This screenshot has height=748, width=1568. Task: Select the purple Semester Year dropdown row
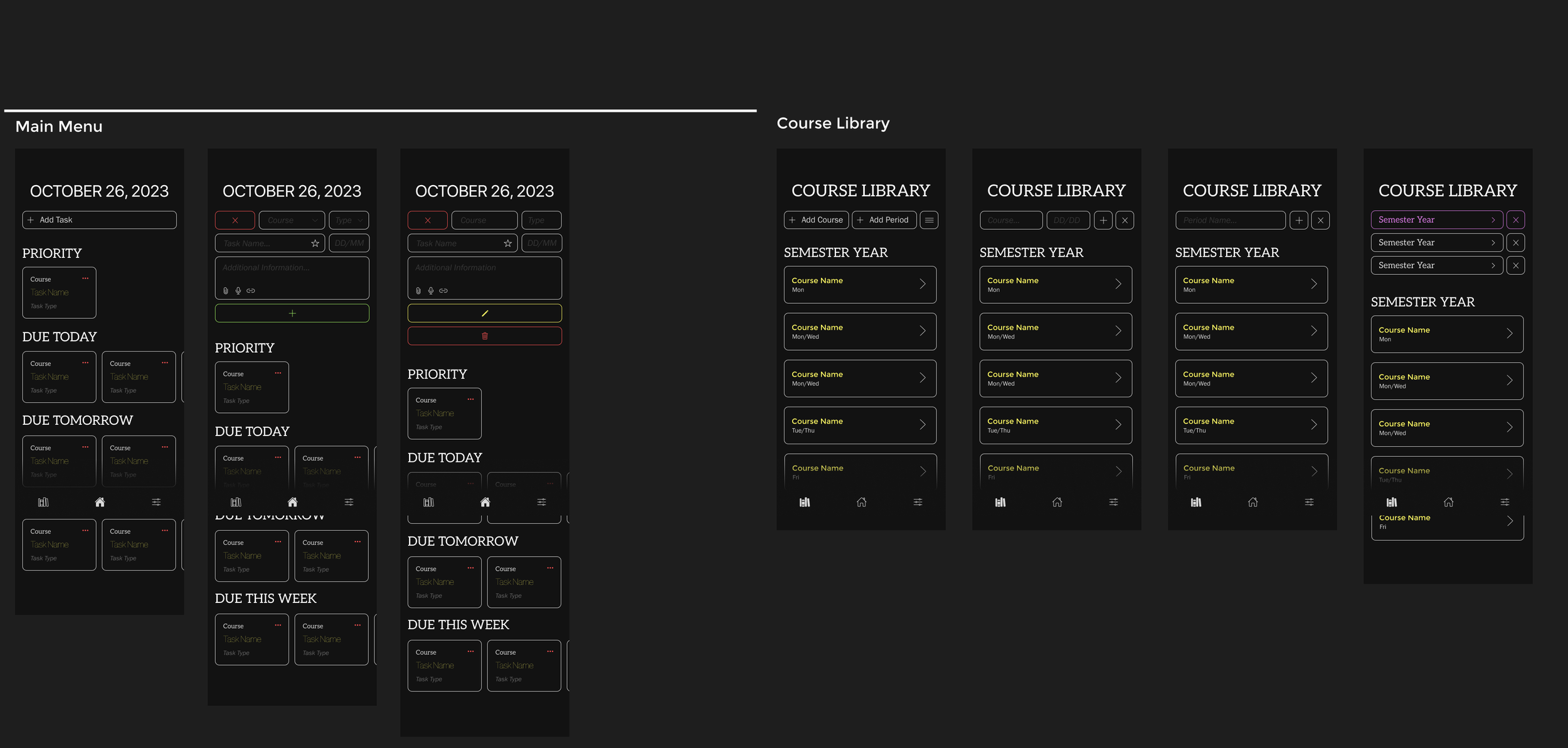pos(1437,220)
